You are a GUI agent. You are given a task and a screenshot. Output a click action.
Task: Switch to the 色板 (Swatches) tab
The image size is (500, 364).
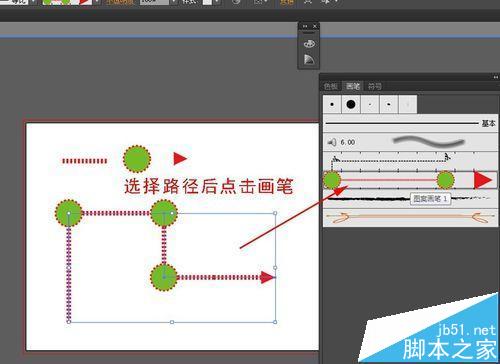pos(331,87)
